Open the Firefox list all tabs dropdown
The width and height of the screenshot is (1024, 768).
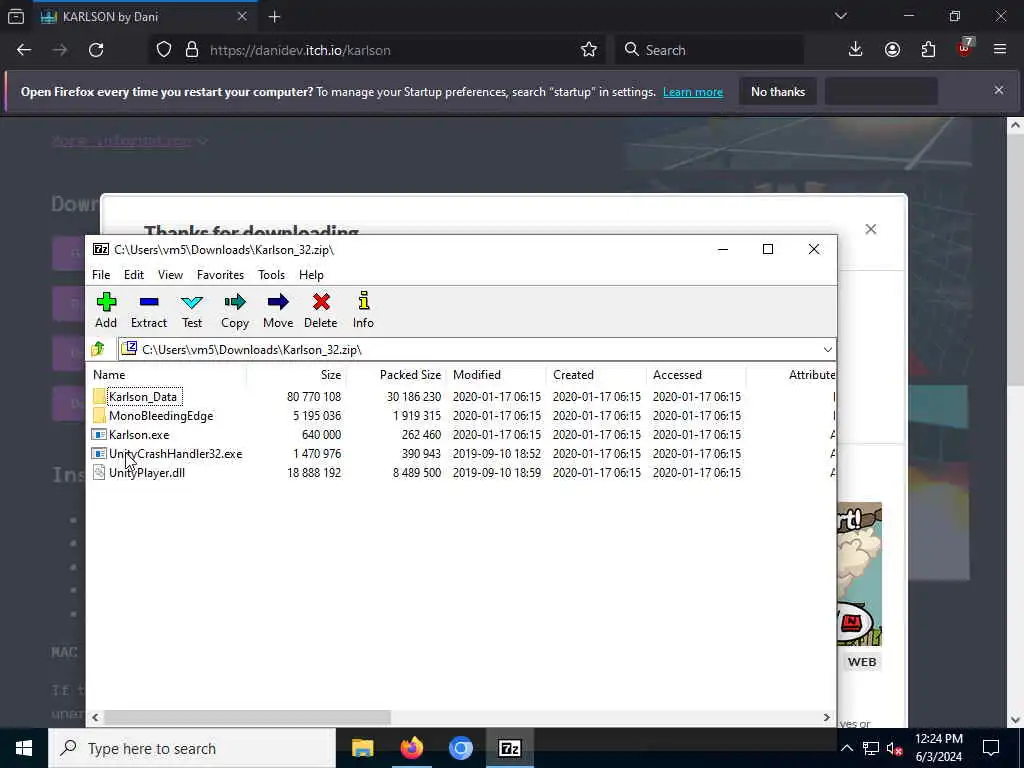841,16
